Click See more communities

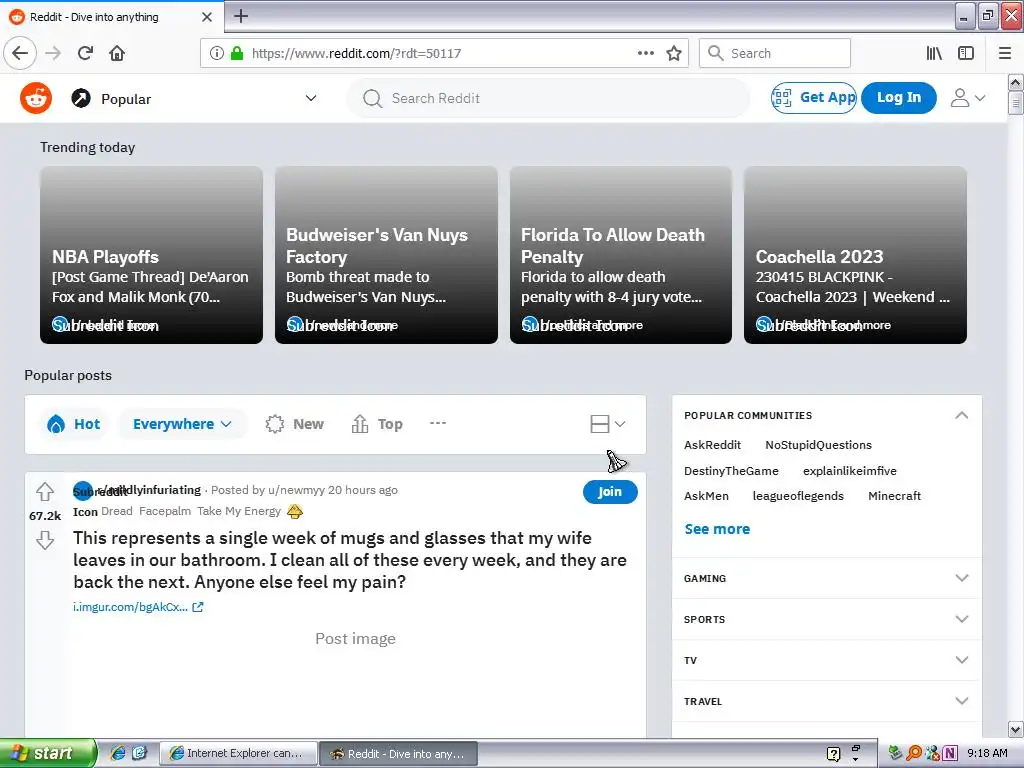point(717,529)
